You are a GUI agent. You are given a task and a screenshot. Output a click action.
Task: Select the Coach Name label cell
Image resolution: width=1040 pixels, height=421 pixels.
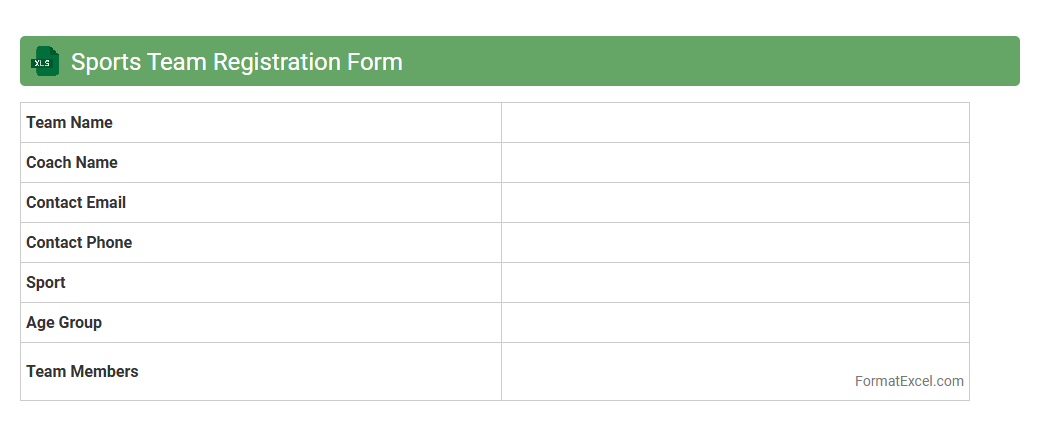[260, 163]
